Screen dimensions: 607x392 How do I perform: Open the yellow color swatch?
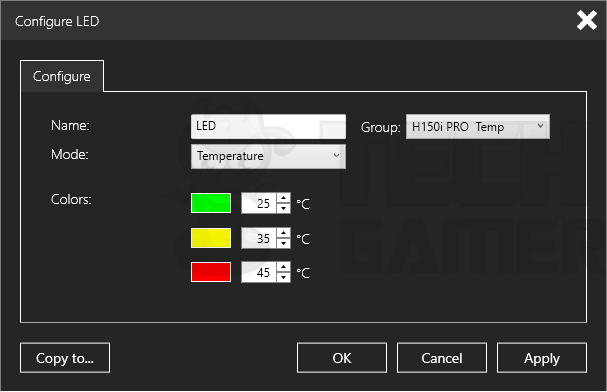click(x=211, y=238)
